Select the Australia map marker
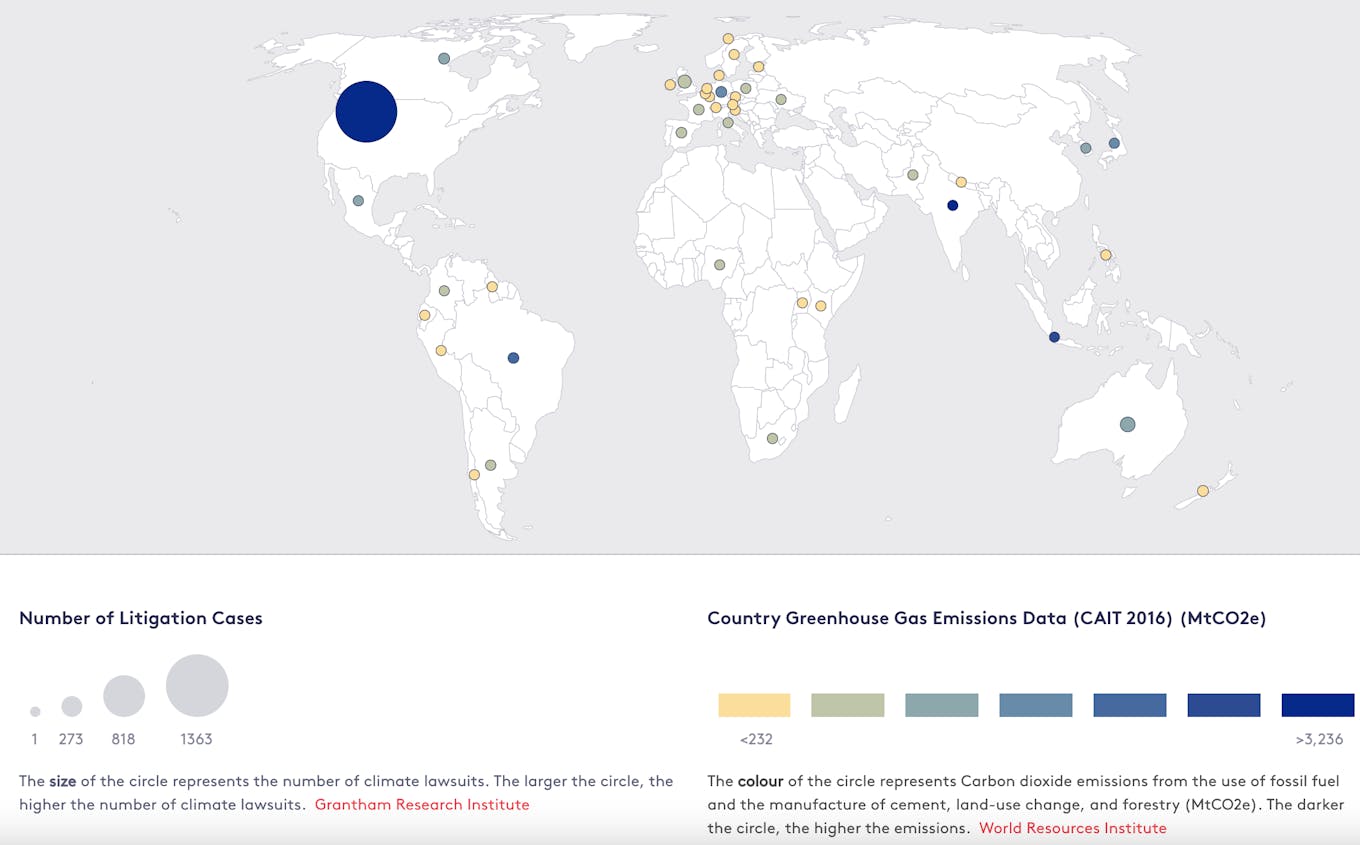 click(x=1128, y=424)
